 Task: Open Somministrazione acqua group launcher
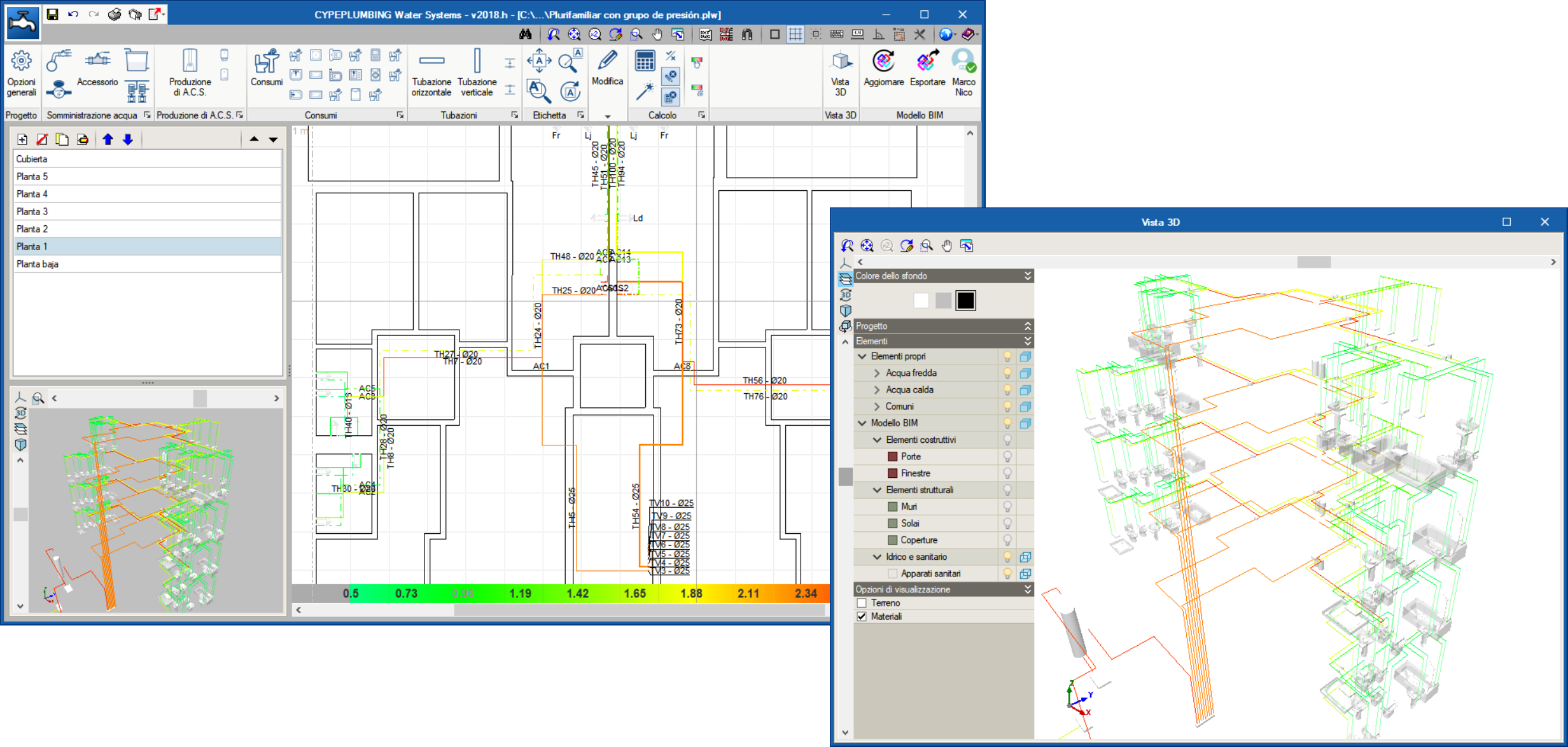click(x=147, y=115)
